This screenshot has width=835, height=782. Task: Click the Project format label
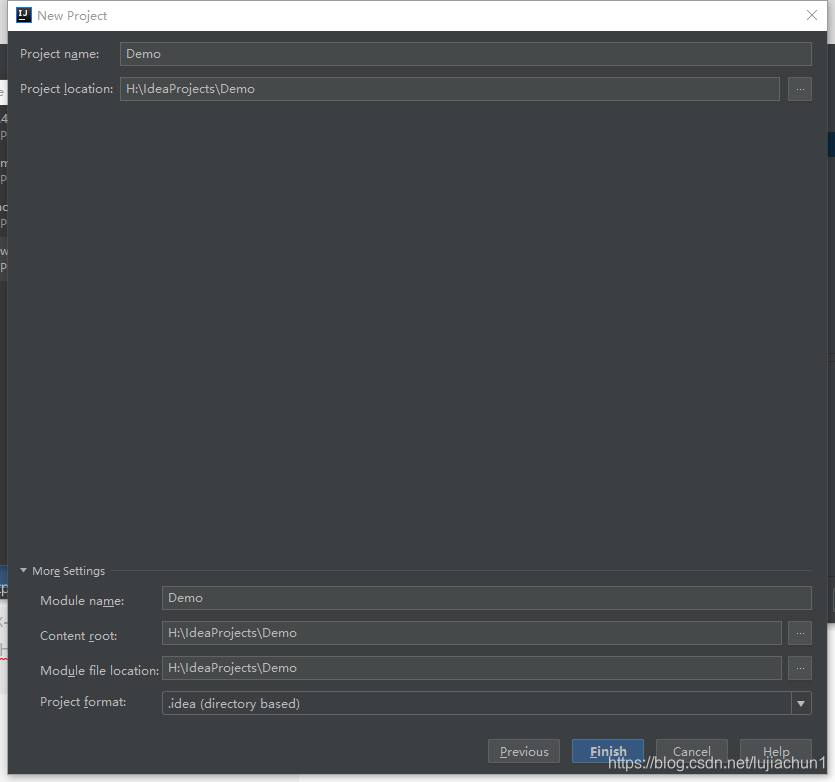[x=83, y=702]
